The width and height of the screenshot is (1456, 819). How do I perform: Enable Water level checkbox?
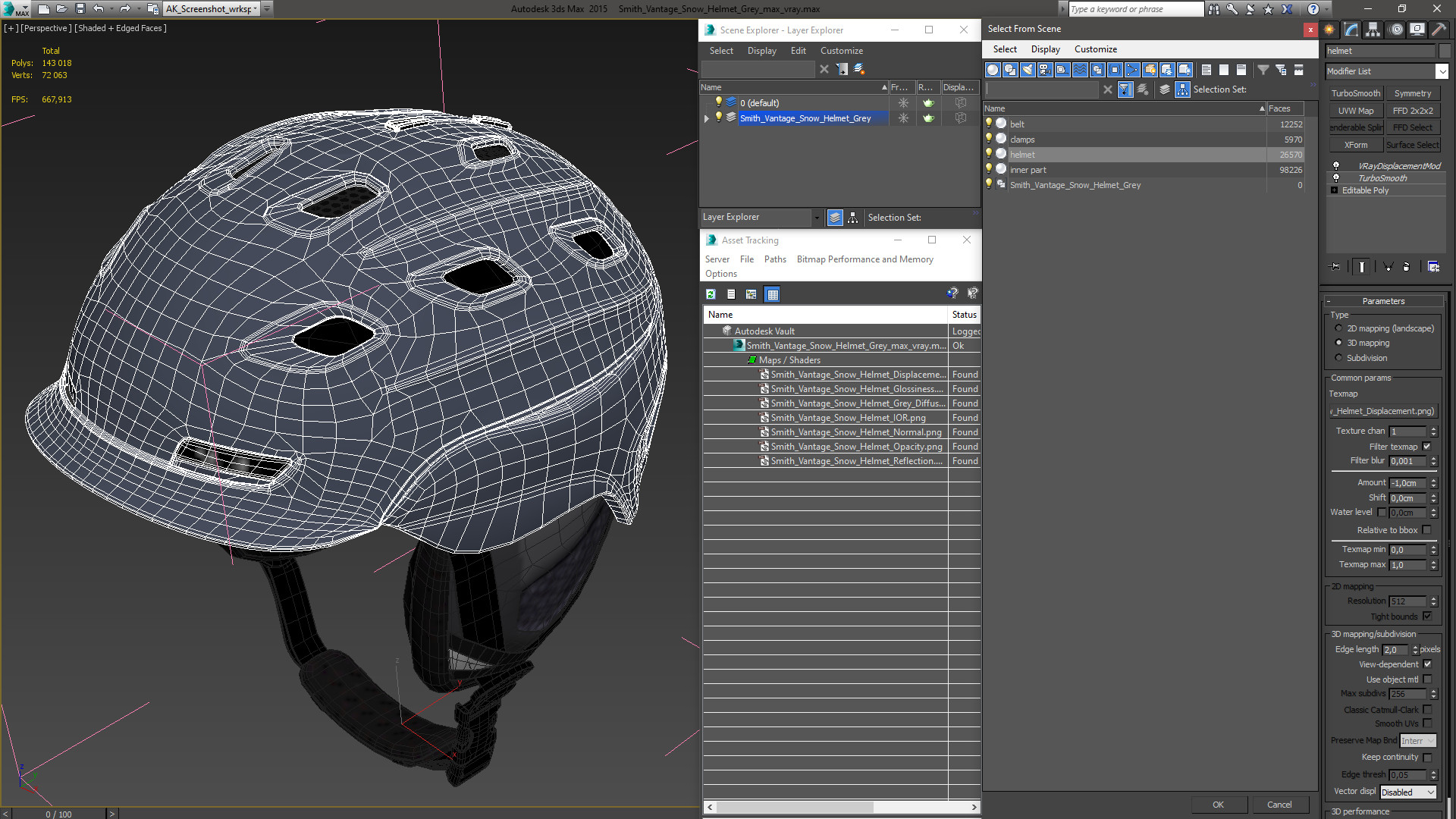[1381, 512]
